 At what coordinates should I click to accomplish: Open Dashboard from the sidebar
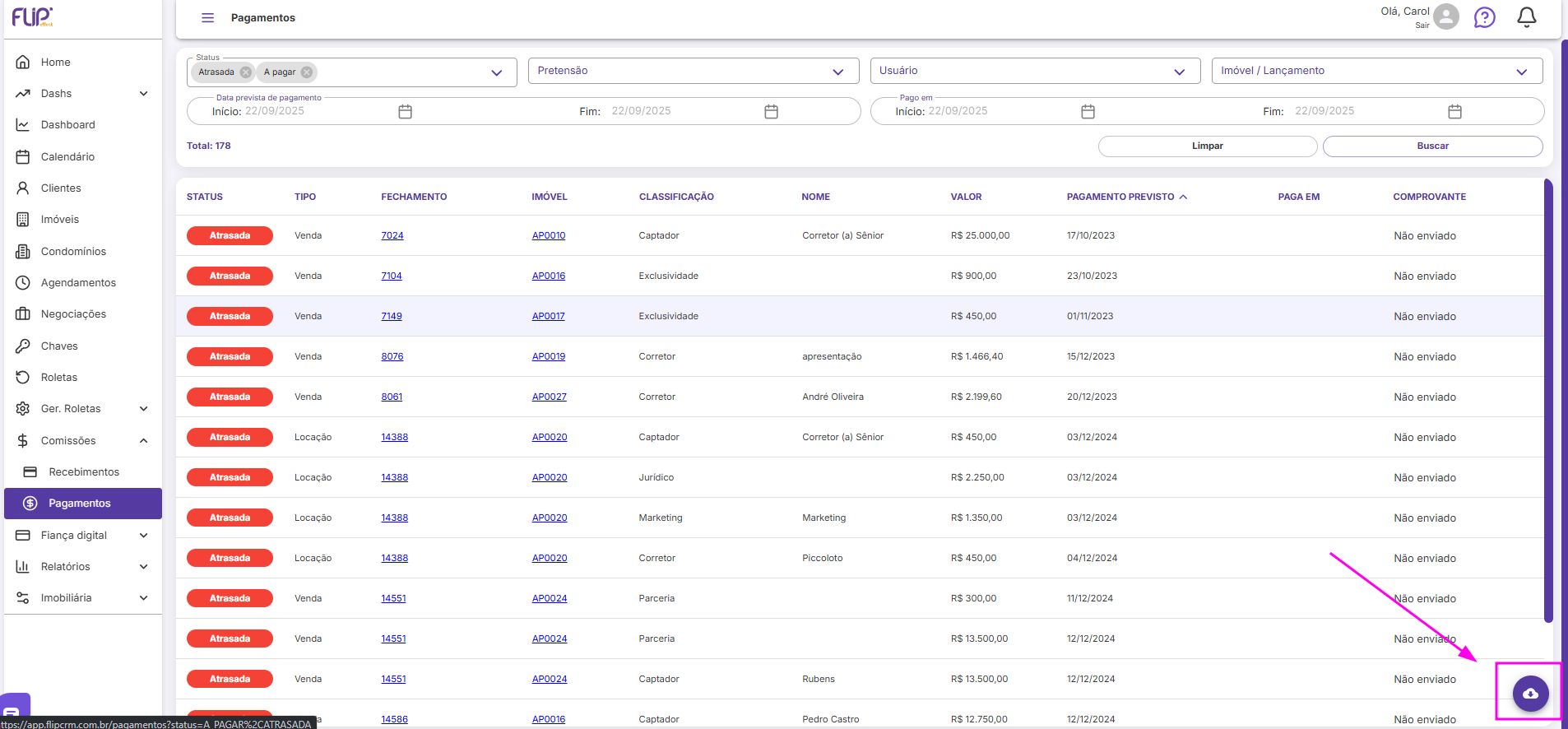coord(82,125)
